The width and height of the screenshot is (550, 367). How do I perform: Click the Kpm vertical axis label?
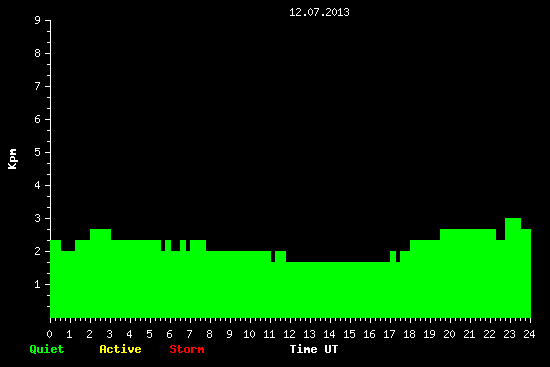click(13, 159)
